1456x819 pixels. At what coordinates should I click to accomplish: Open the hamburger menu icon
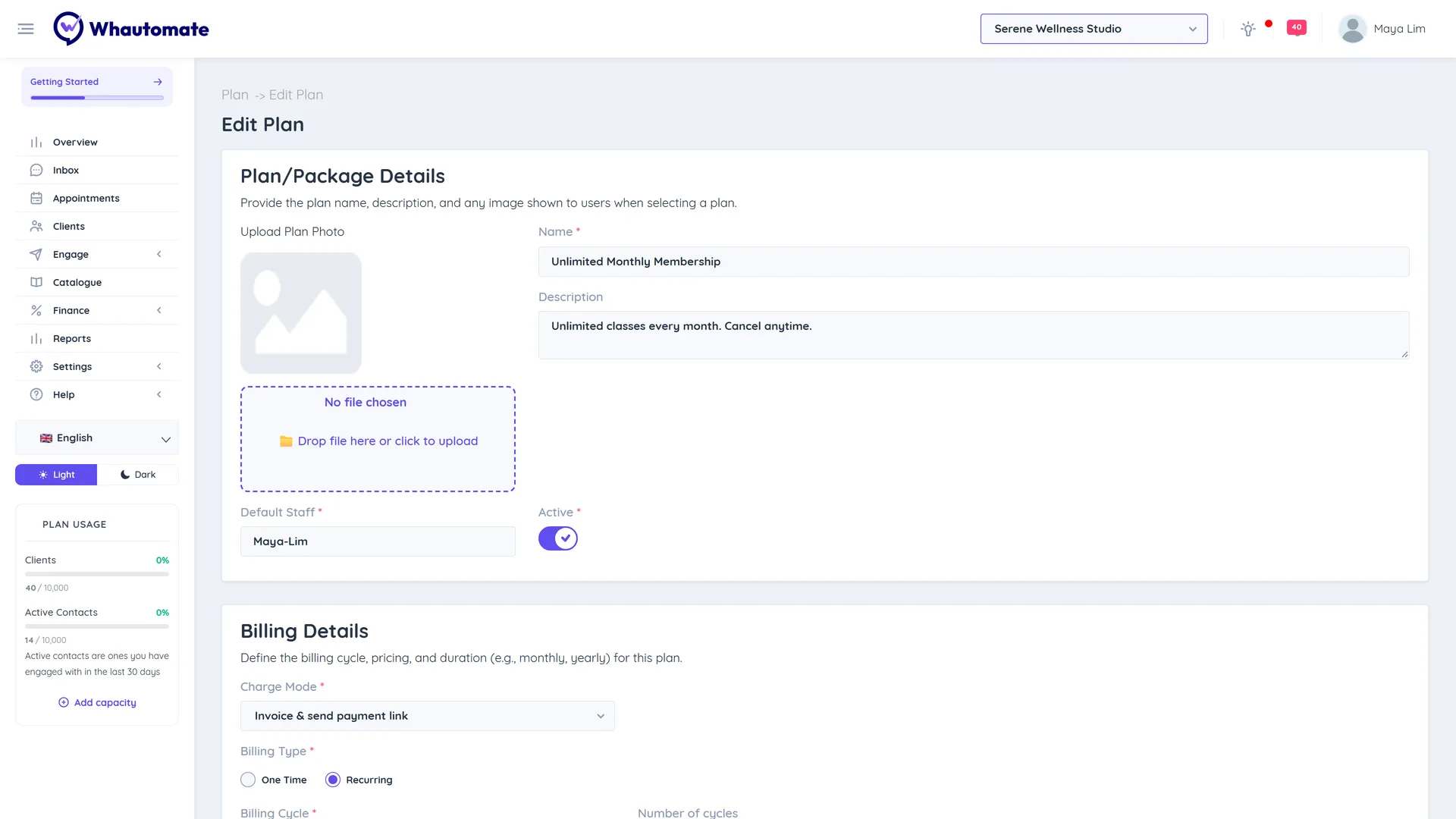pos(26,29)
